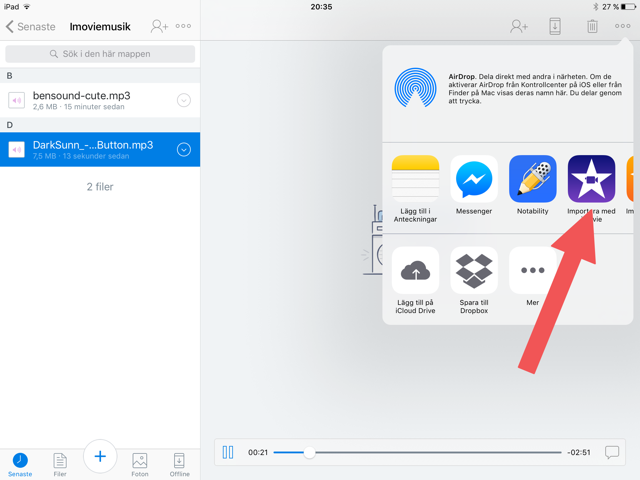Go back to Senaste
The image size is (640, 480).
28,26
